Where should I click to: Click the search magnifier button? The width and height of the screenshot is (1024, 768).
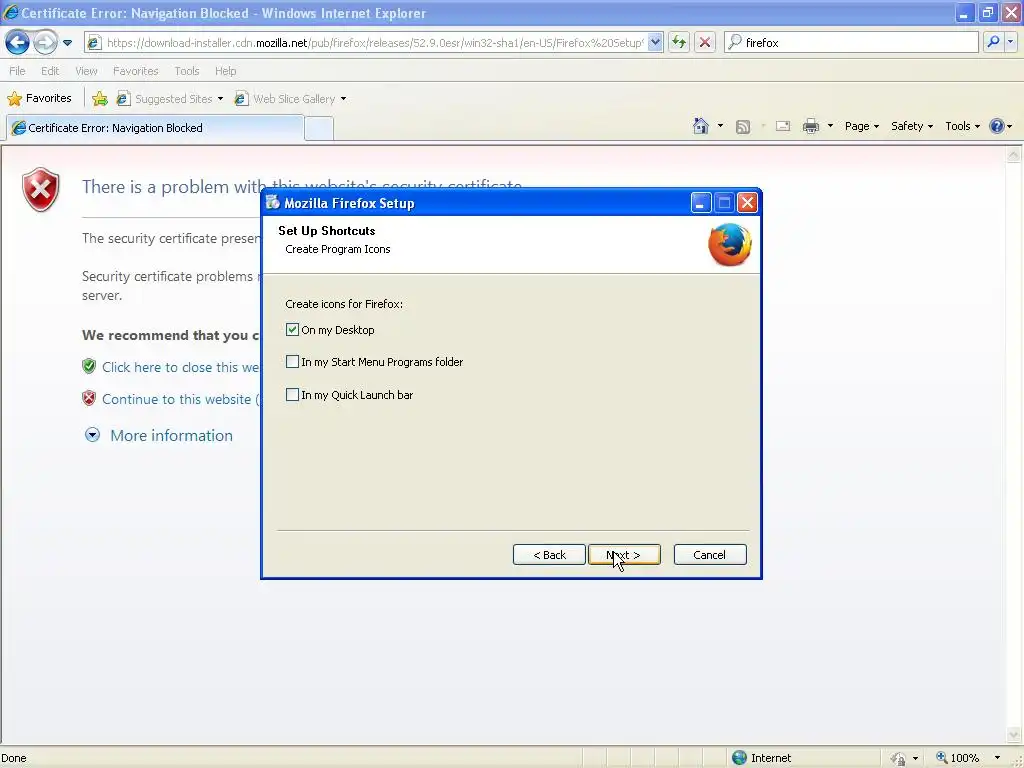click(x=993, y=42)
